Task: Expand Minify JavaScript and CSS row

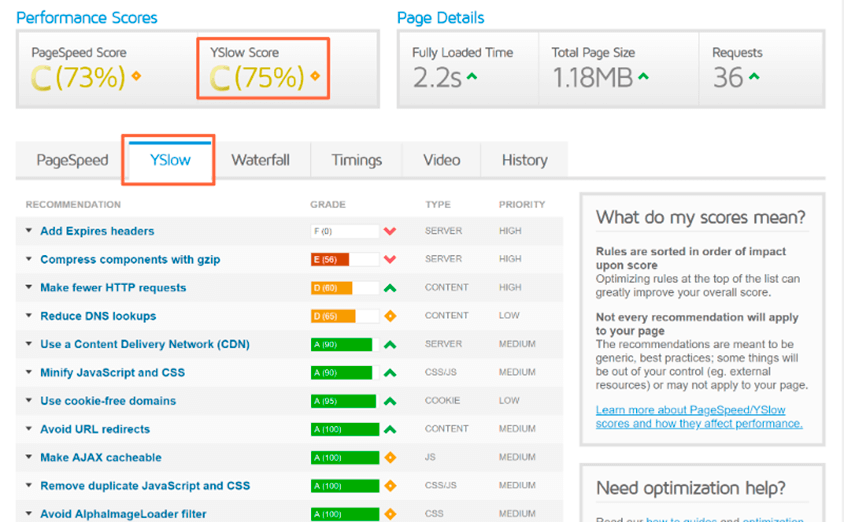Action: coord(29,372)
